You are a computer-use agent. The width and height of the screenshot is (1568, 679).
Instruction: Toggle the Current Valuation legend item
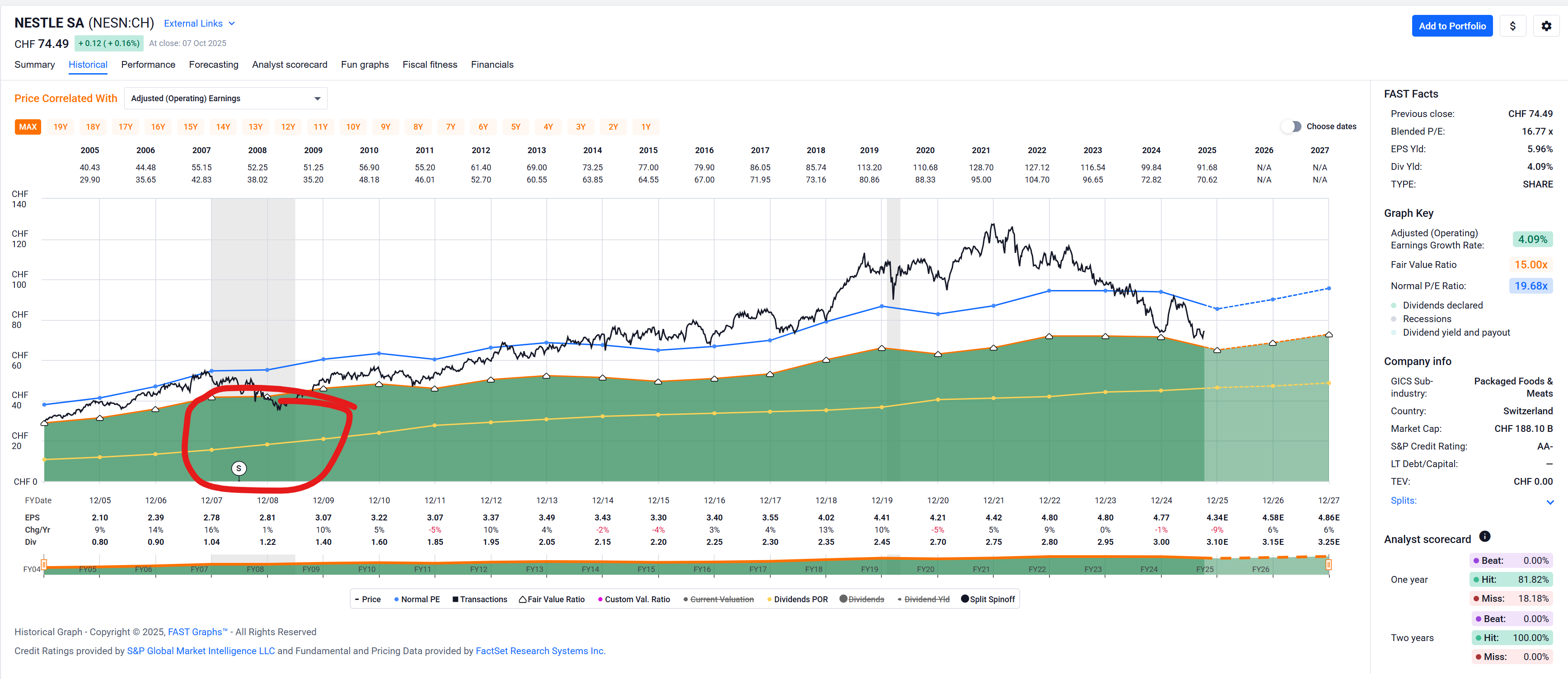click(x=718, y=599)
